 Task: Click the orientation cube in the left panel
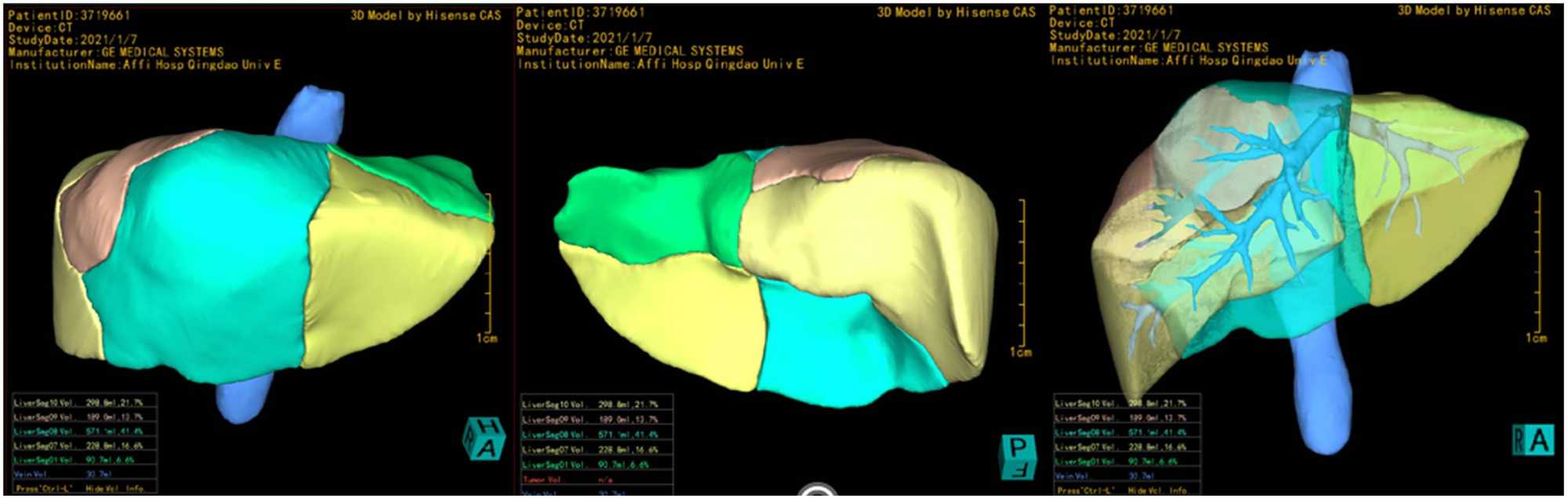[484, 438]
